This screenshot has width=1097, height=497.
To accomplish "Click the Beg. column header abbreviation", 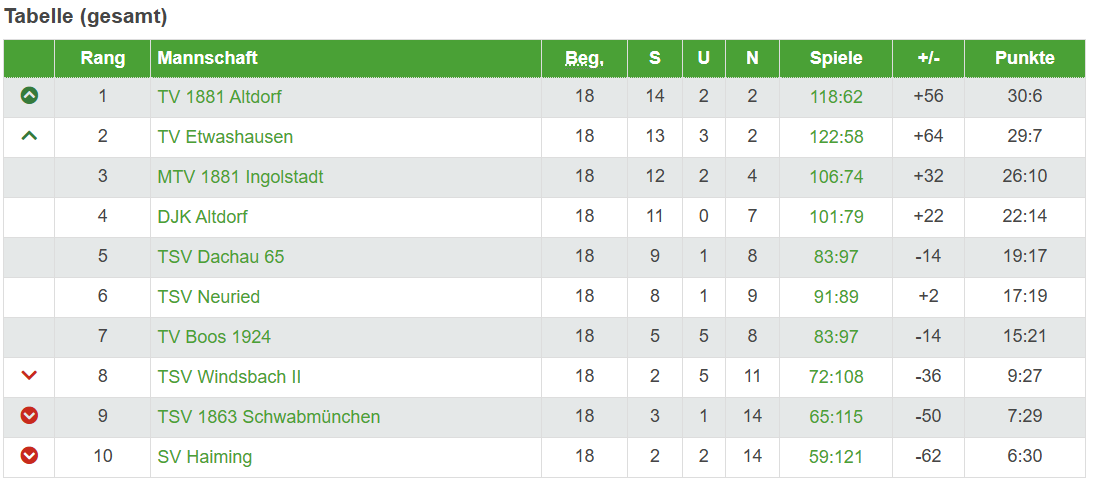I will tap(584, 59).
